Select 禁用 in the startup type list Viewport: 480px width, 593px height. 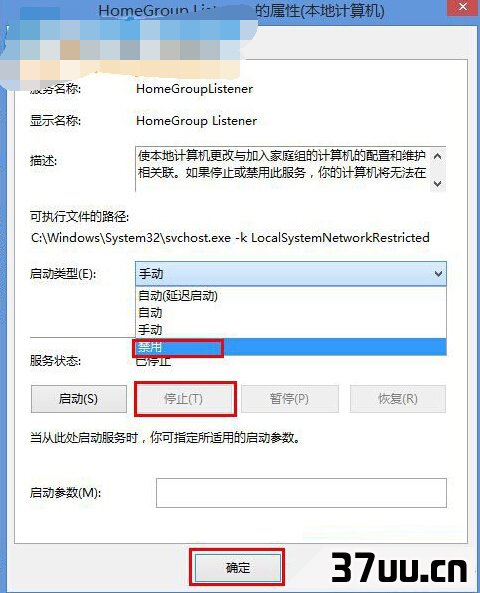tap(291, 347)
